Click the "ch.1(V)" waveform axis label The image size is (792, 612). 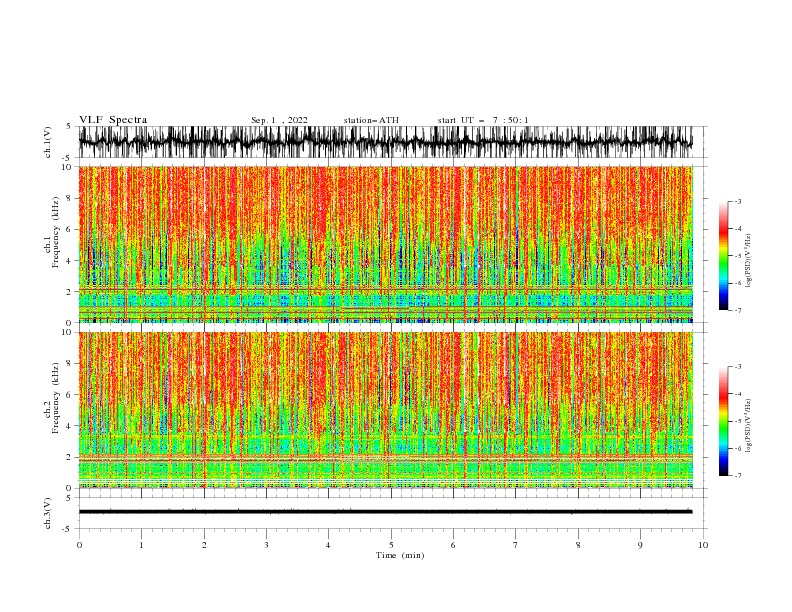(x=48, y=142)
